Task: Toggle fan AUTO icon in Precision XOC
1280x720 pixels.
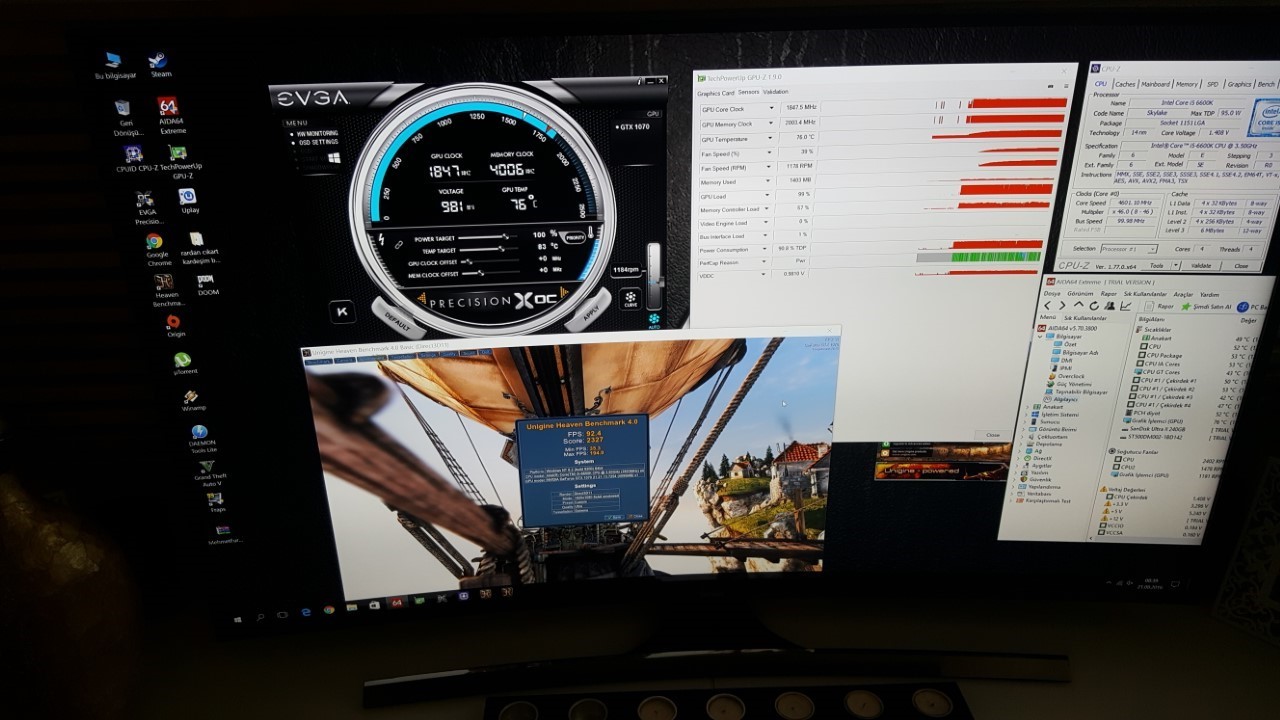Action: pyautogui.click(x=653, y=322)
